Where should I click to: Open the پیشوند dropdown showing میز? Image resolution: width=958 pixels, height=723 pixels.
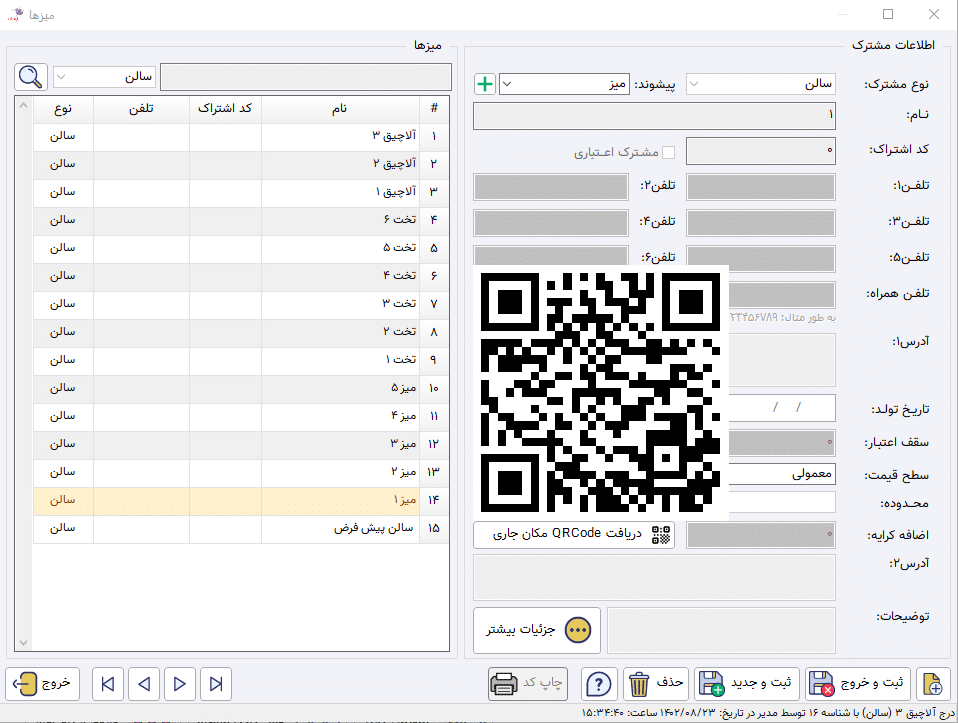click(564, 84)
